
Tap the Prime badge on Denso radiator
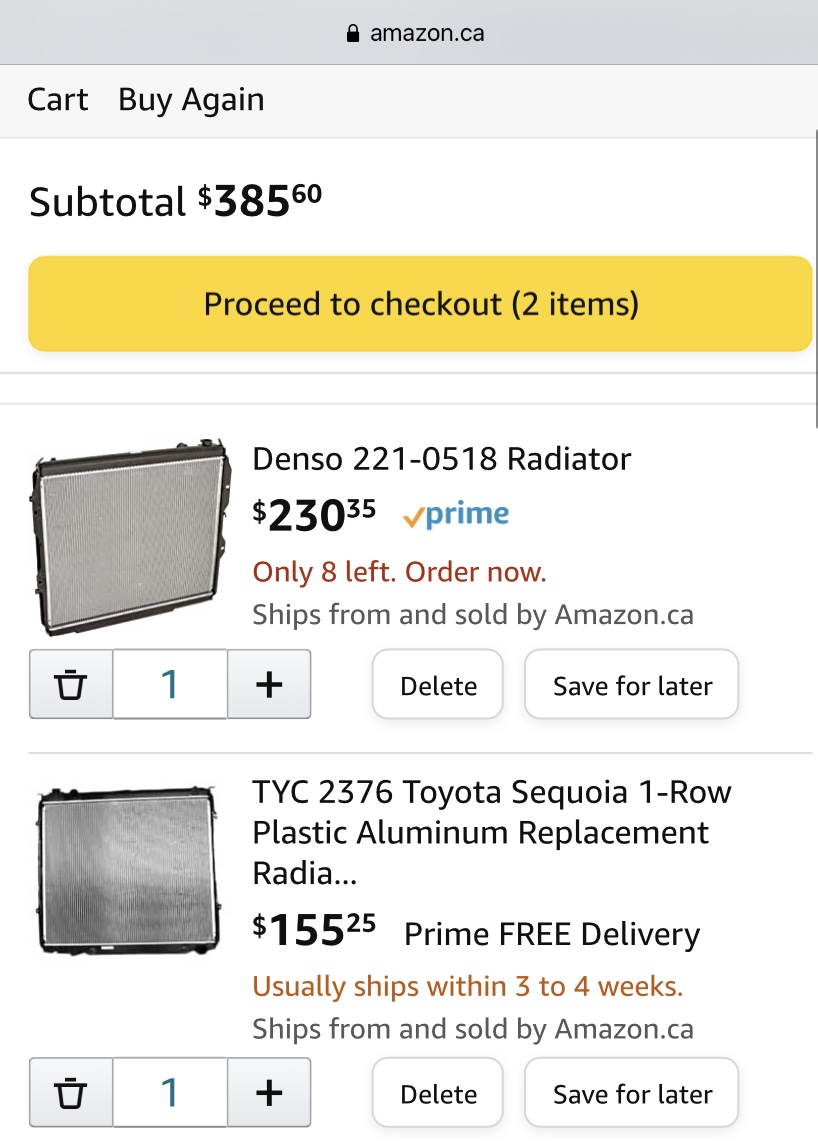456,515
